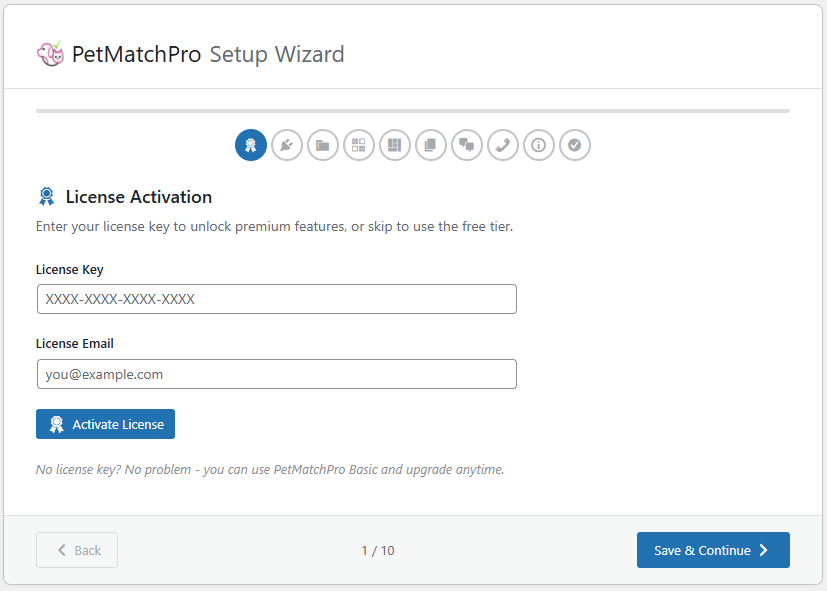The height and width of the screenshot is (591, 827).
Task: Go to the plug integration step
Action: (287, 145)
